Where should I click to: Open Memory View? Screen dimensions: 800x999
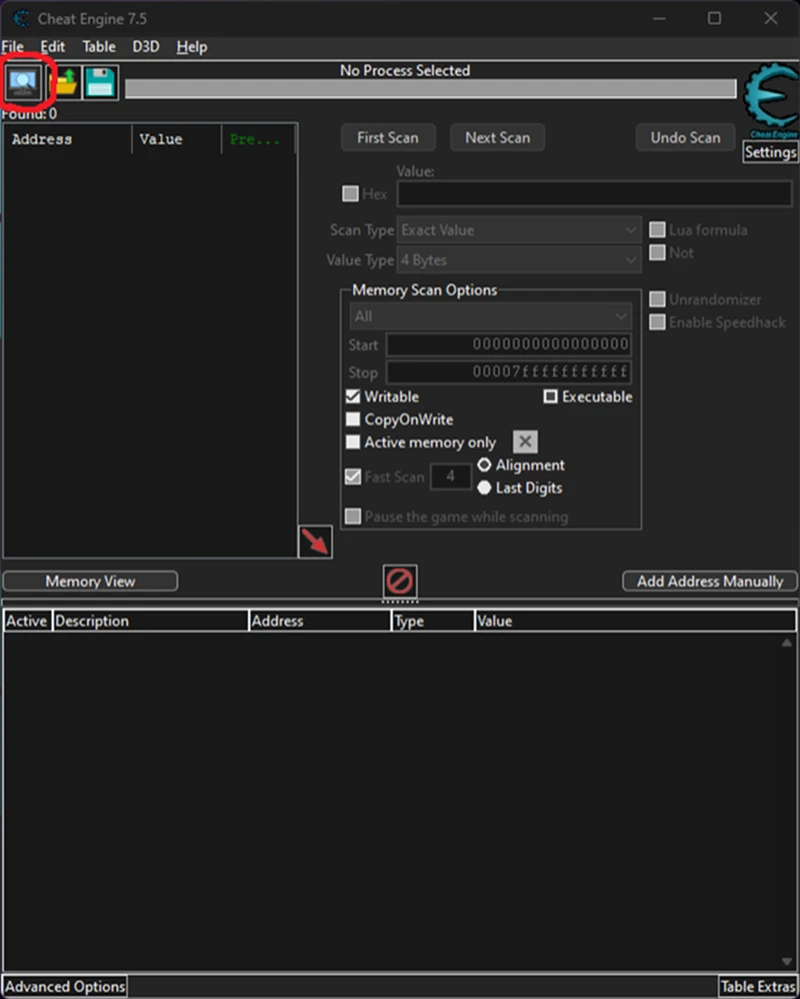coord(90,581)
